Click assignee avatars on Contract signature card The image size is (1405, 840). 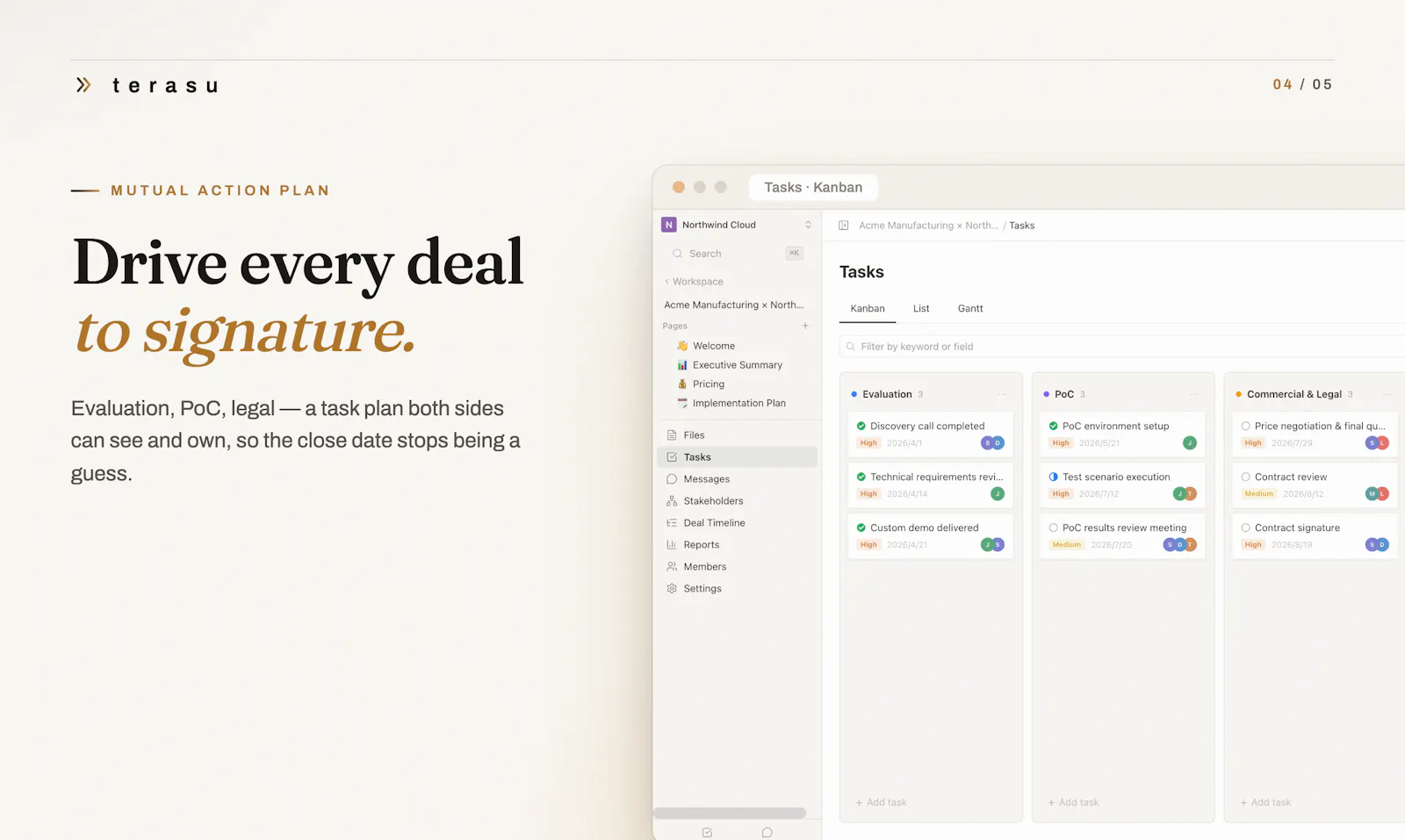1377,545
